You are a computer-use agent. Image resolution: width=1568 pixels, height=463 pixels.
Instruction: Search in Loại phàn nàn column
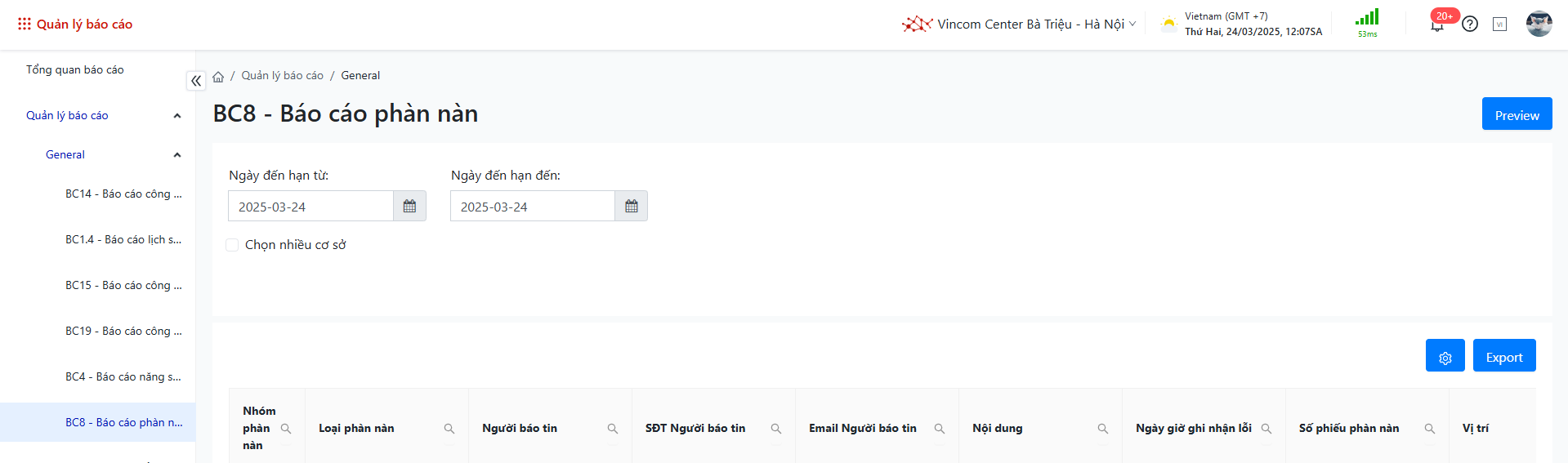tap(449, 429)
